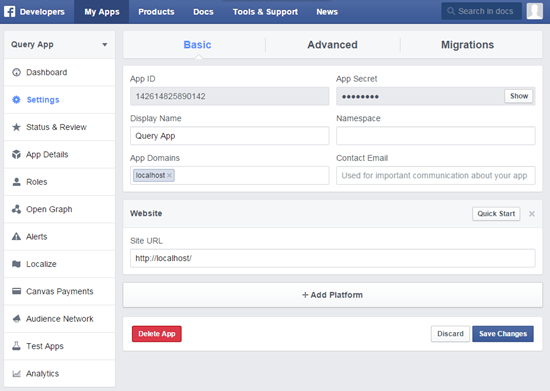550x391 pixels.
Task: Focus the Contact Email field
Action: (436, 175)
